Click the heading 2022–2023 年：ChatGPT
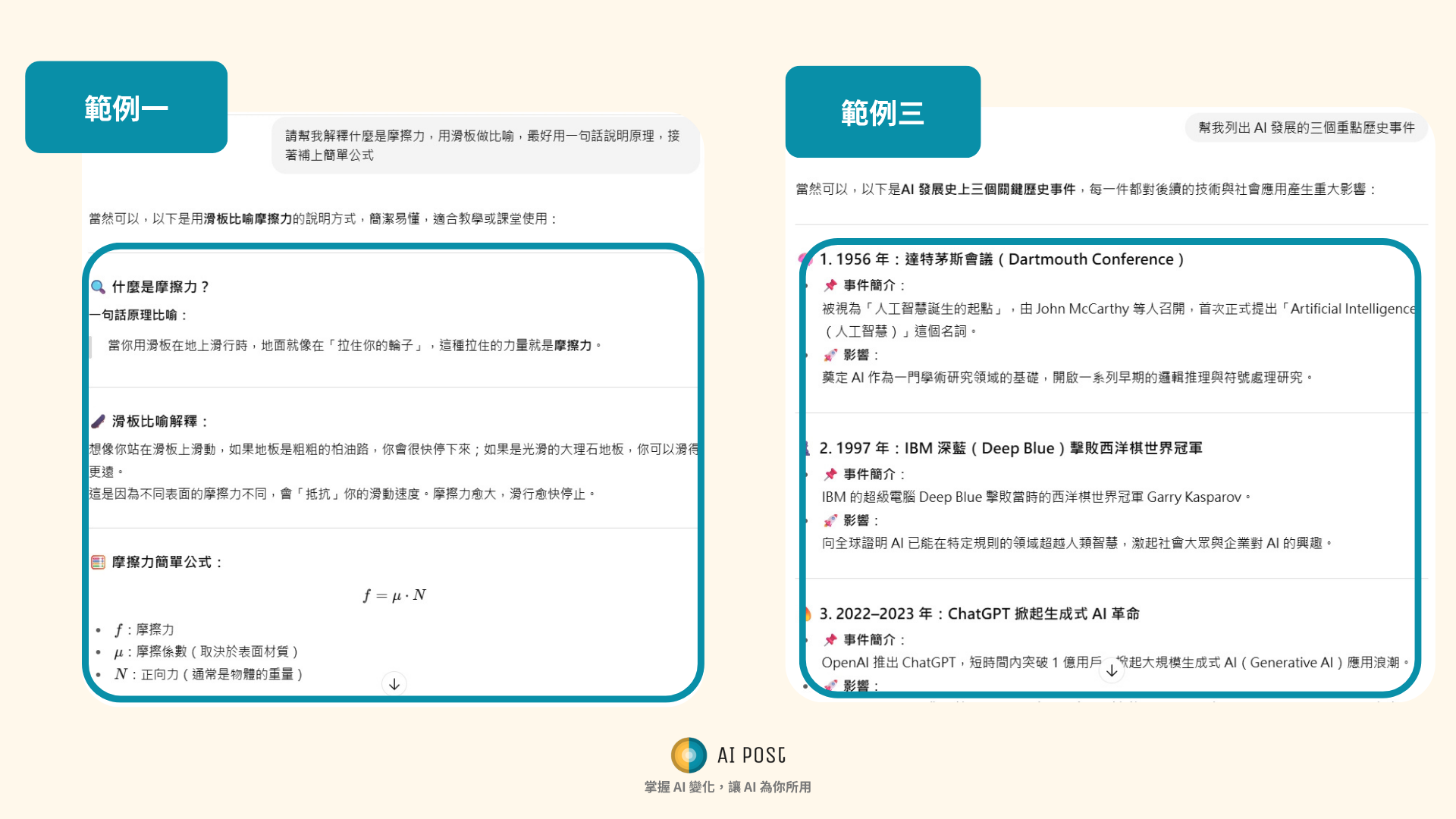 [x=979, y=613]
